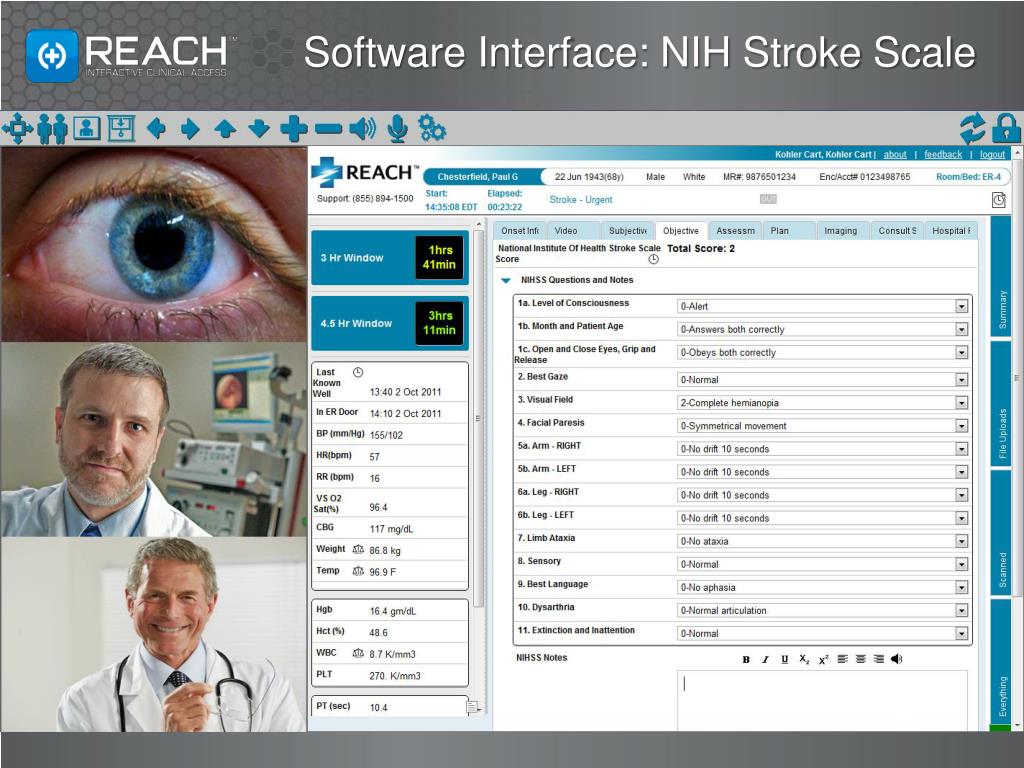Click the speaker volume icon in toolbar

[362, 129]
